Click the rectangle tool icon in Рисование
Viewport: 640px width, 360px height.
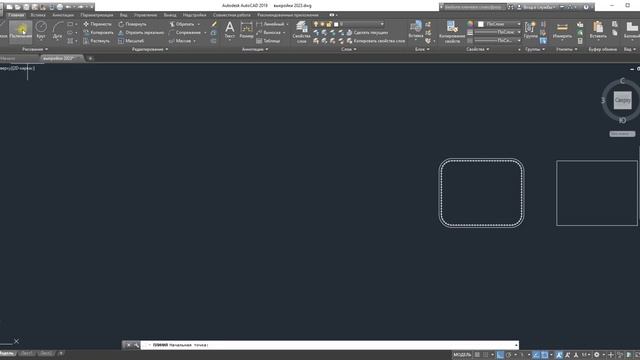pos(70,24)
